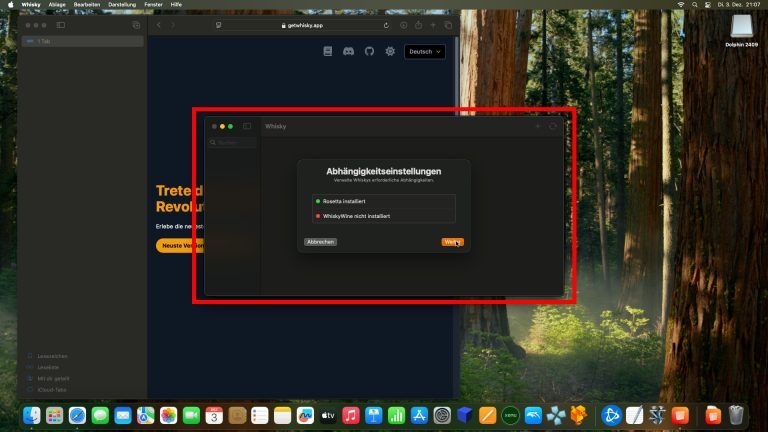Open Photos from the Dock

[168, 415]
